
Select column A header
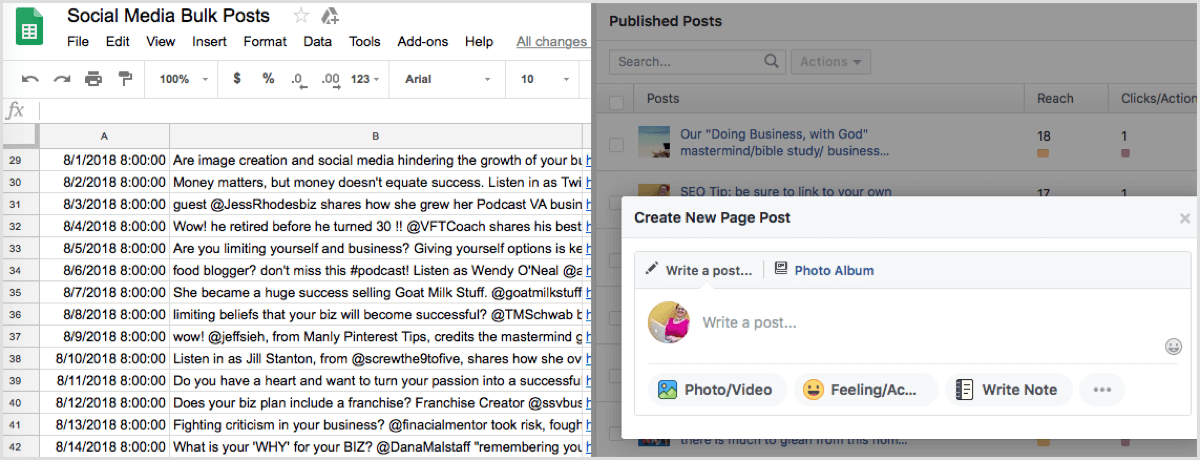104,136
